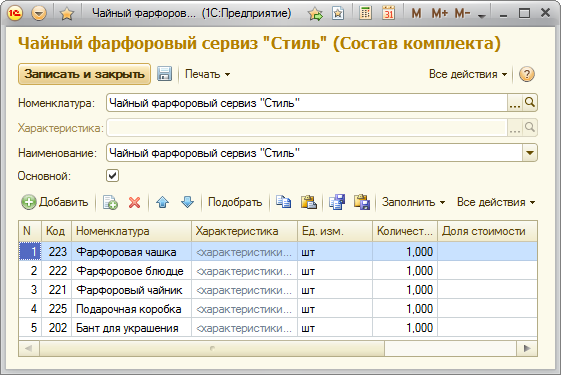561x375 pixels.
Task: Open the Печать dropdown menu
Action: 207,74
